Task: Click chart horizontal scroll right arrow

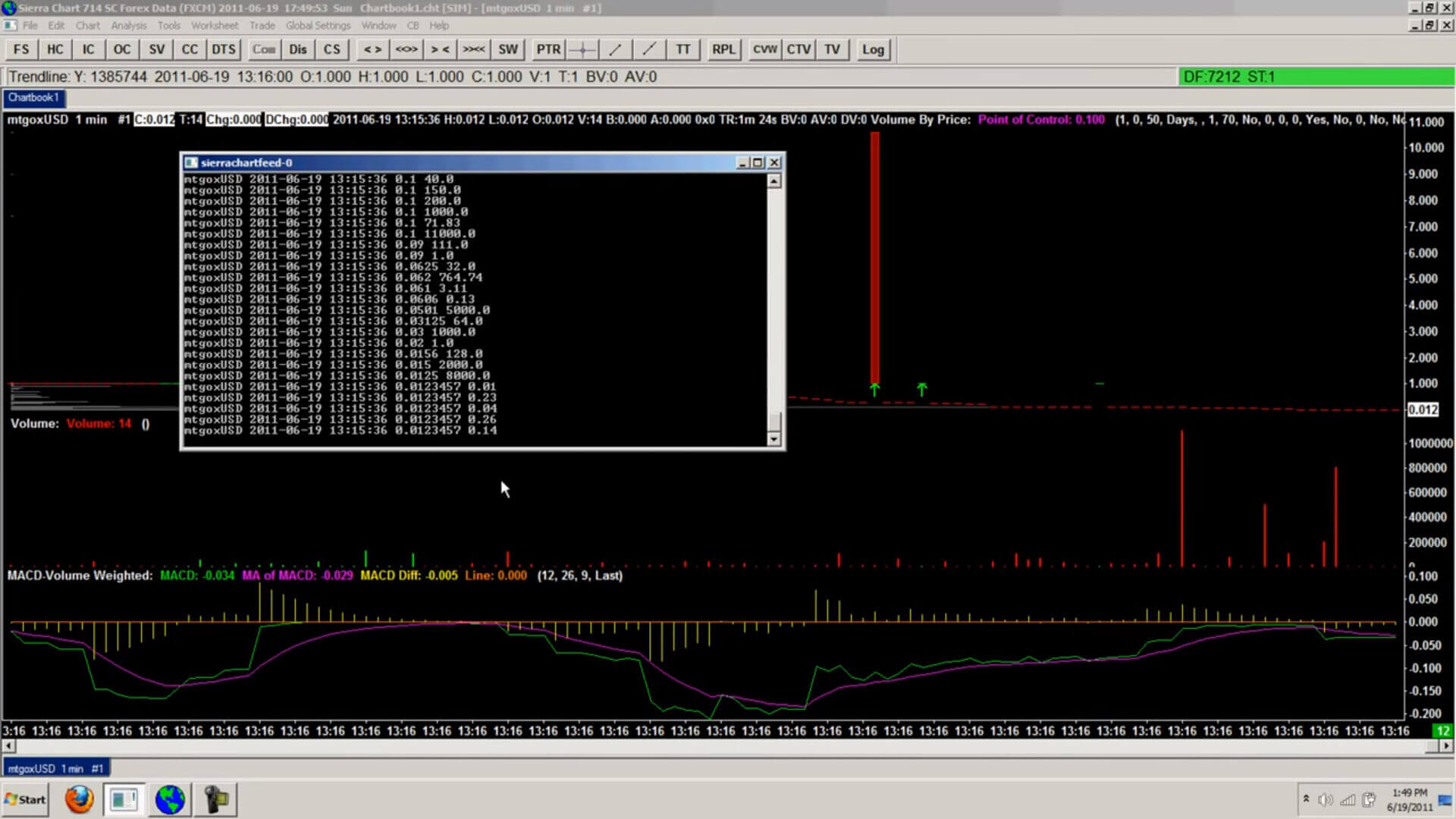Action: [x=1445, y=746]
